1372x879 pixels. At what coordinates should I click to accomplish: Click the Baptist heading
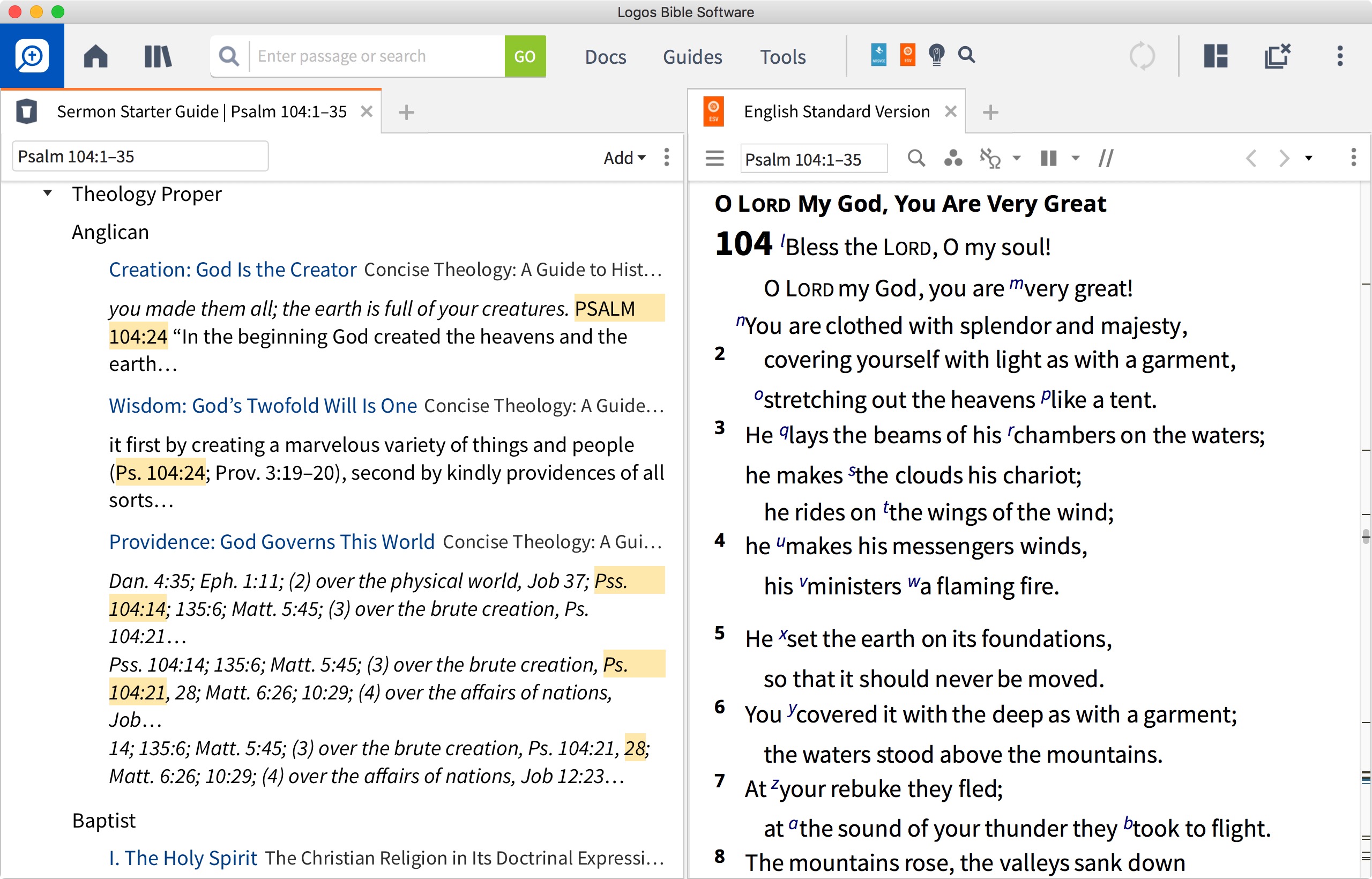(103, 820)
